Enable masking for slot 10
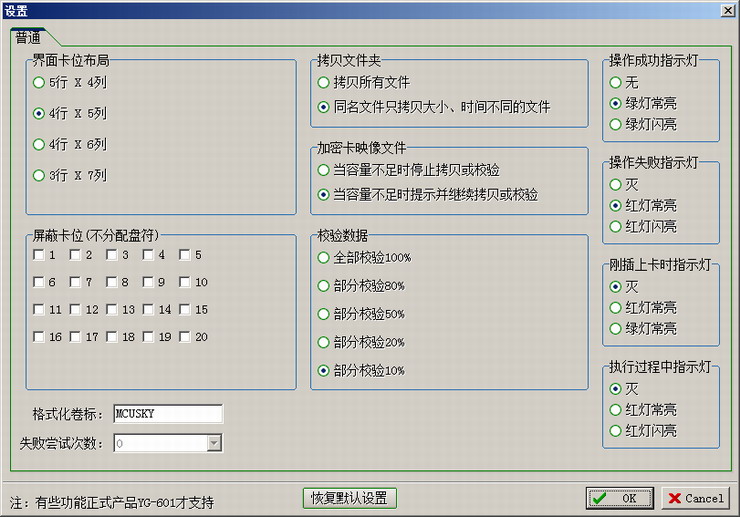This screenshot has height=517, width=740. pyautogui.click(x=185, y=283)
